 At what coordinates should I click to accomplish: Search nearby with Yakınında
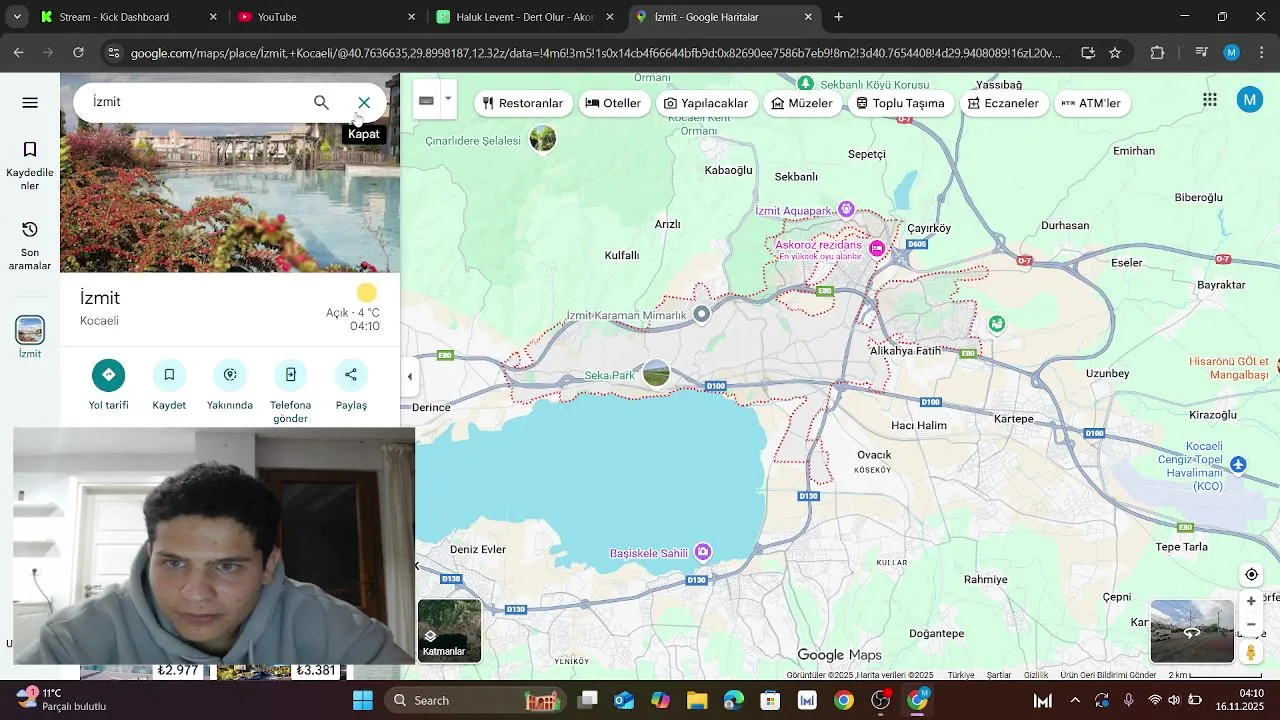pyautogui.click(x=230, y=385)
